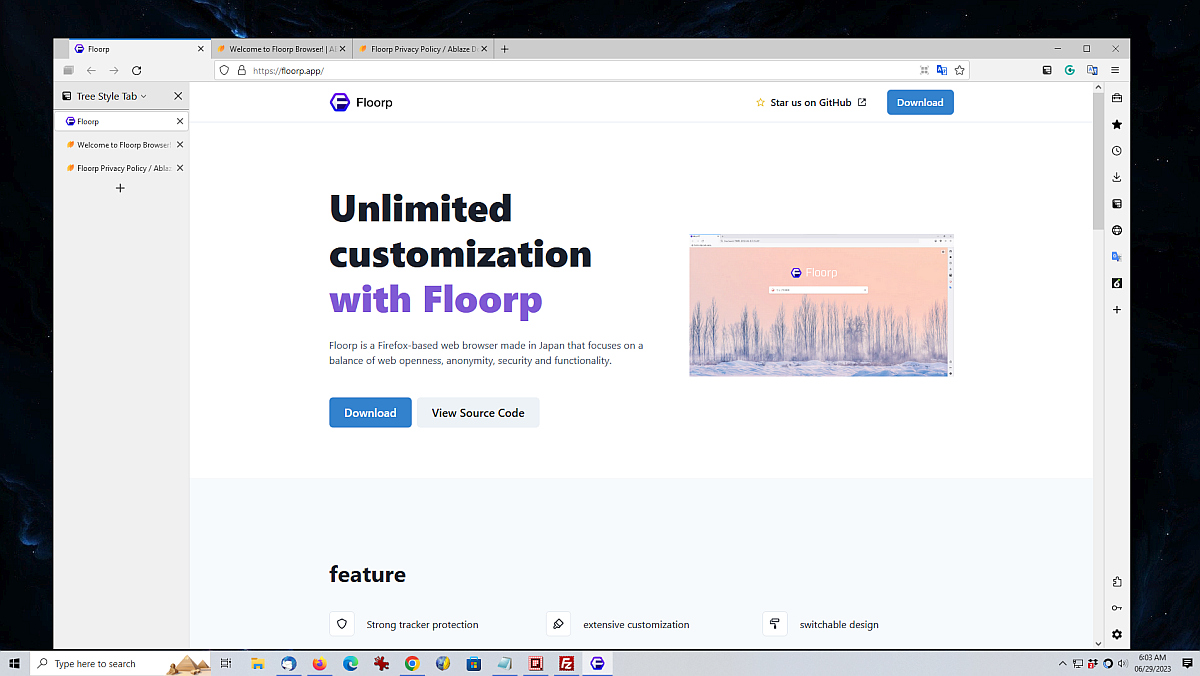Image resolution: width=1200 pixels, height=676 pixels.
Task: Click the tracking protection shield icon
Action: point(224,71)
